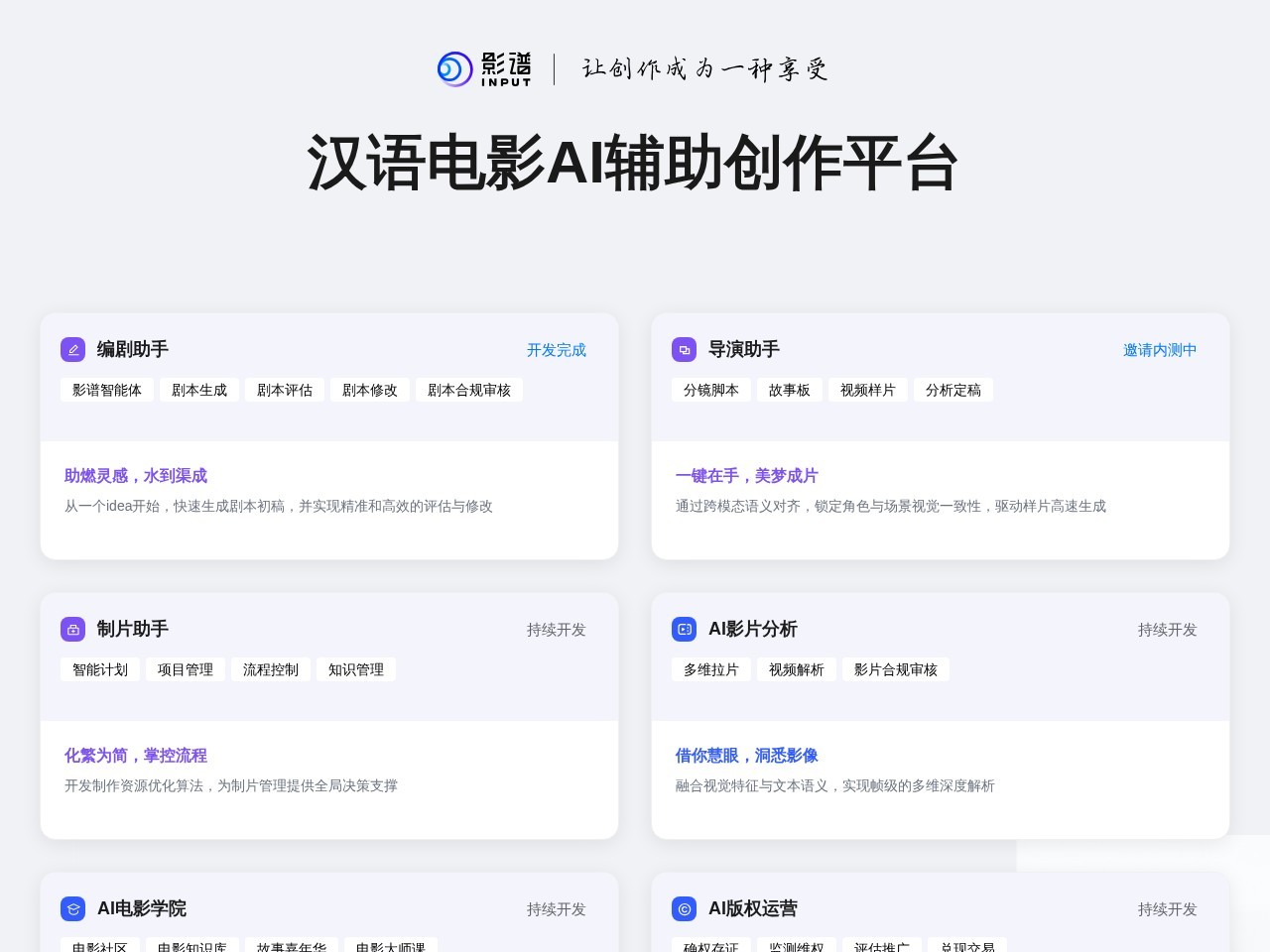Screen dimensions: 1270x952
Task: Click the 制片助手 briefcase icon
Action: 72,630
